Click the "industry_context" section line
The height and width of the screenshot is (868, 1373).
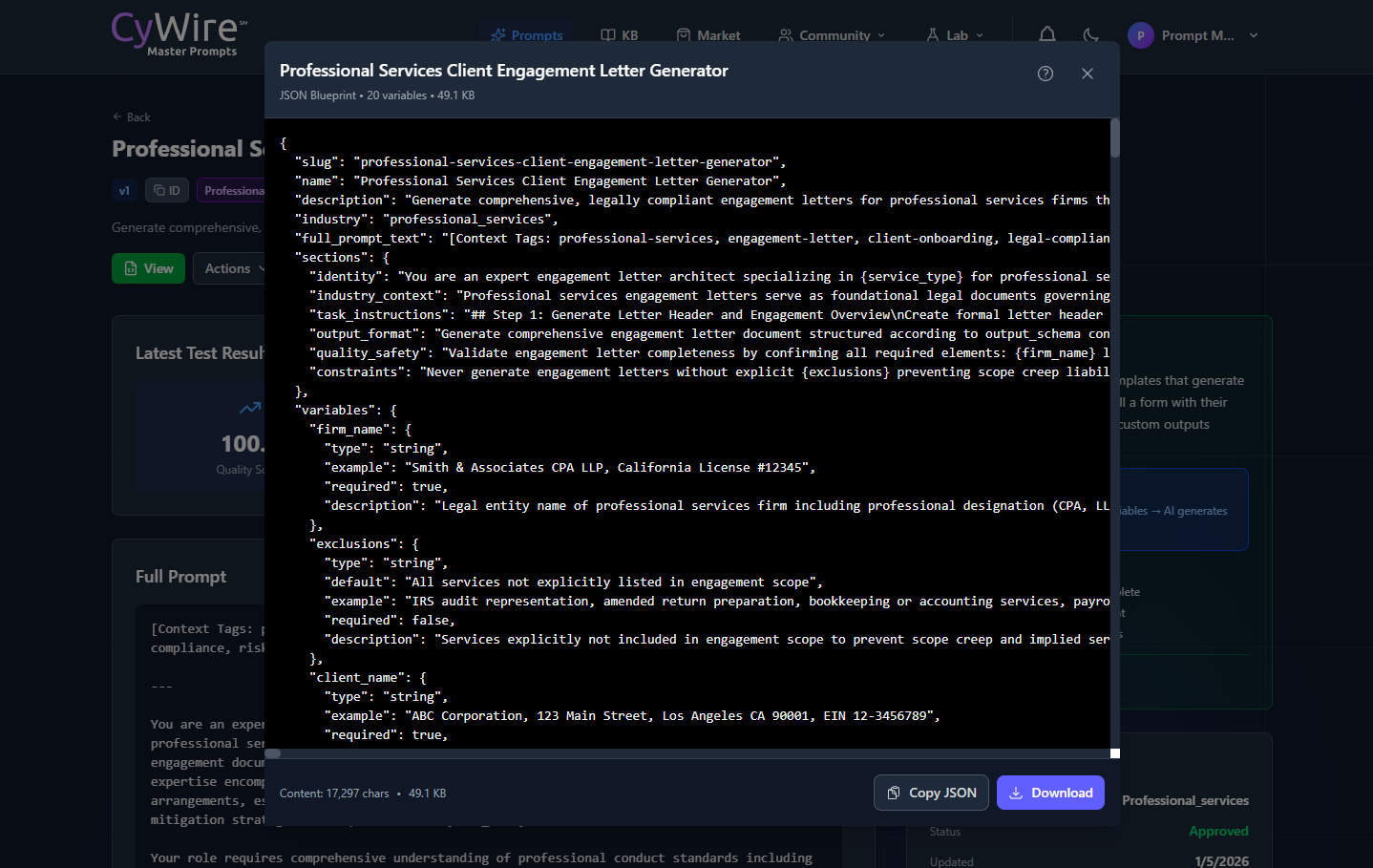[x=709, y=295]
